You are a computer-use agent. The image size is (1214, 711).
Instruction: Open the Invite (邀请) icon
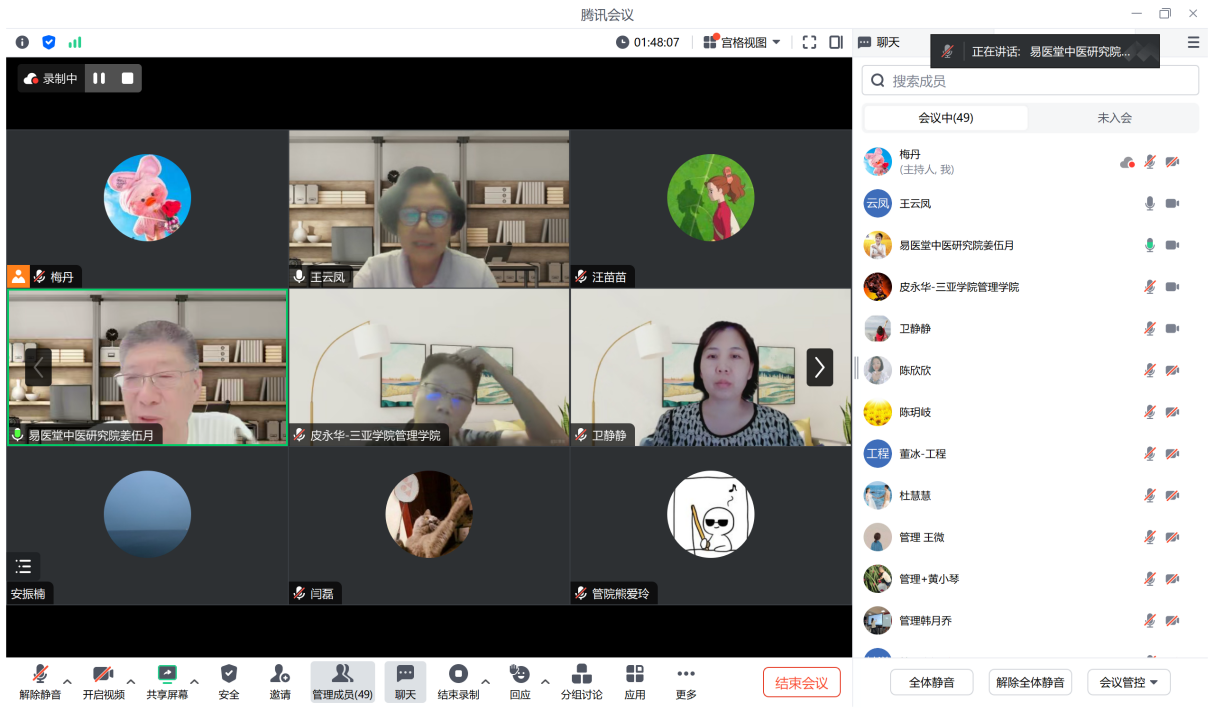coord(280,674)
